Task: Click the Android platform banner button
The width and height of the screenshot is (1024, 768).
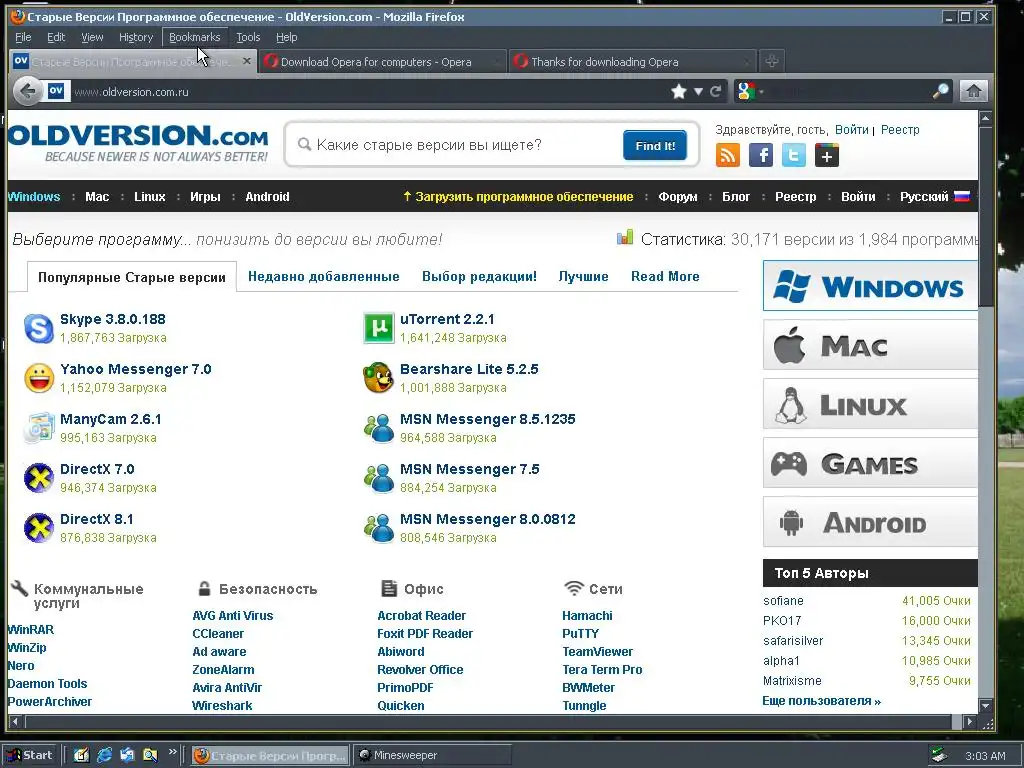Action: pos(870,522)
